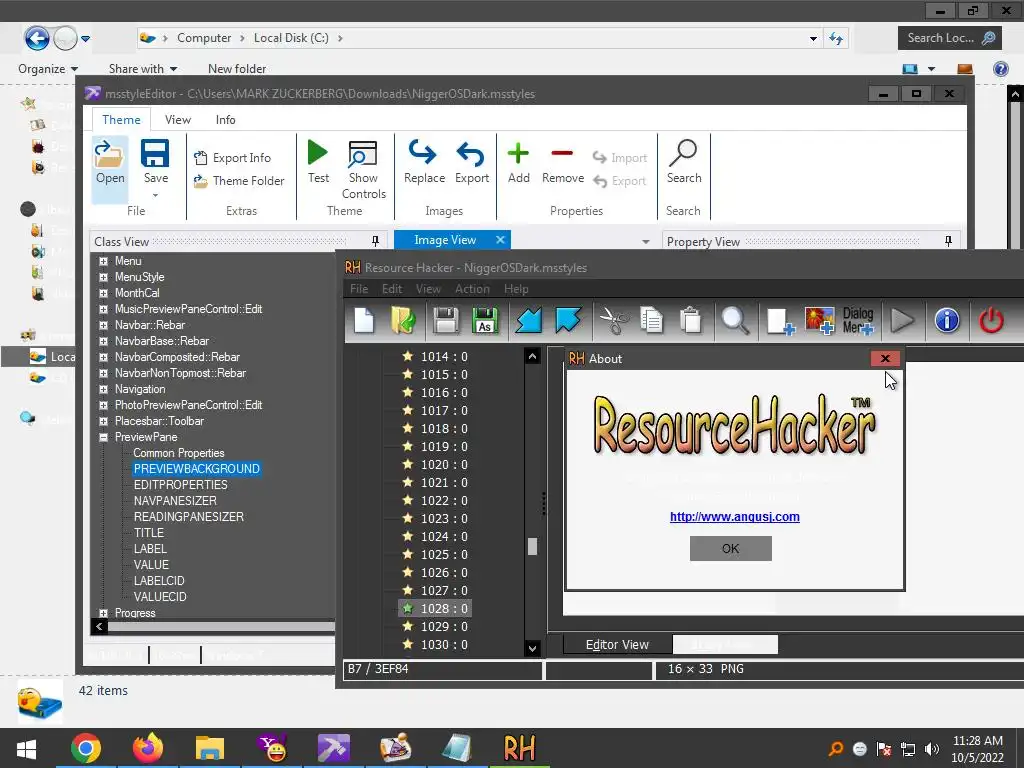
Task: Open the Image View tab list dropdown
Action: [646, 242]
